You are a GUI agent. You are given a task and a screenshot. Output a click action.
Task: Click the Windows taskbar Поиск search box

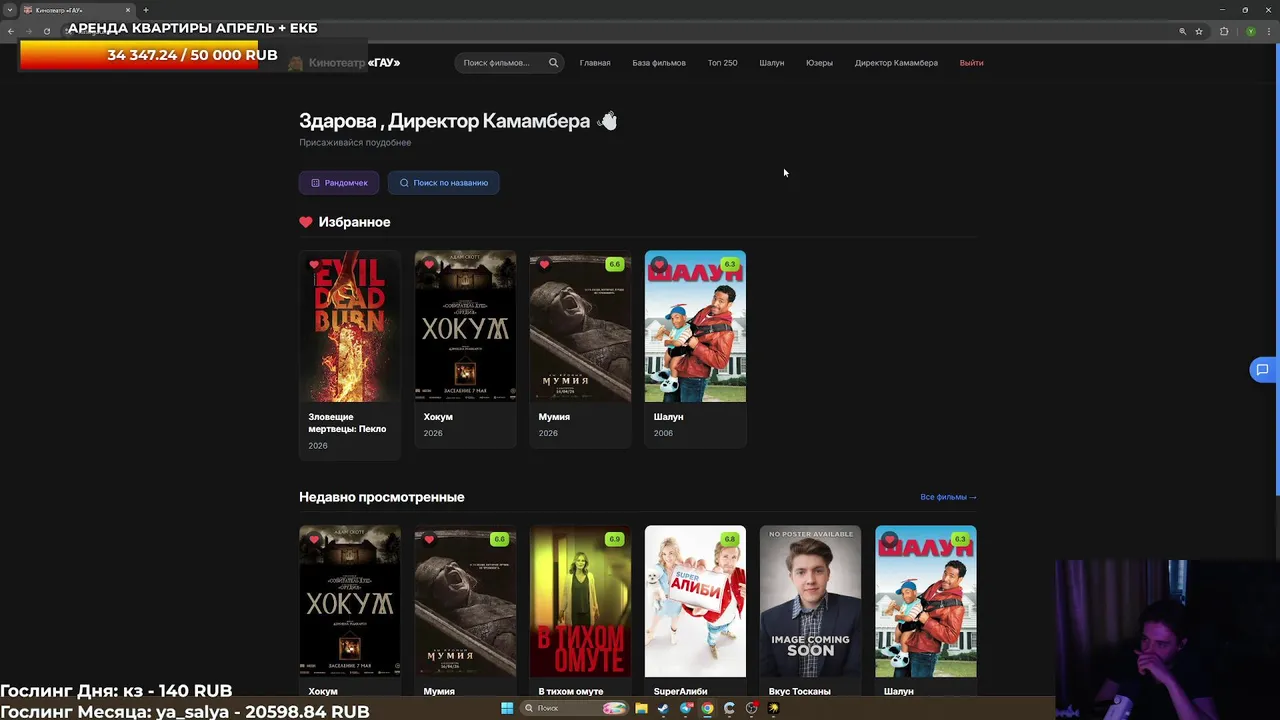(574, 708)
